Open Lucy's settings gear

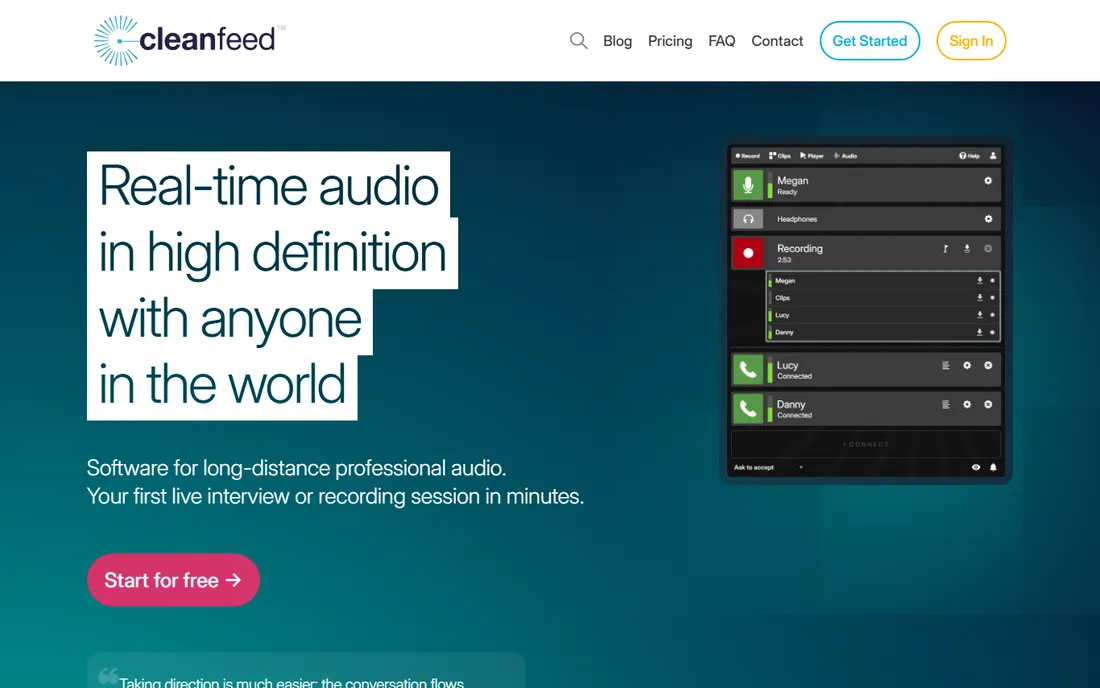967,365
